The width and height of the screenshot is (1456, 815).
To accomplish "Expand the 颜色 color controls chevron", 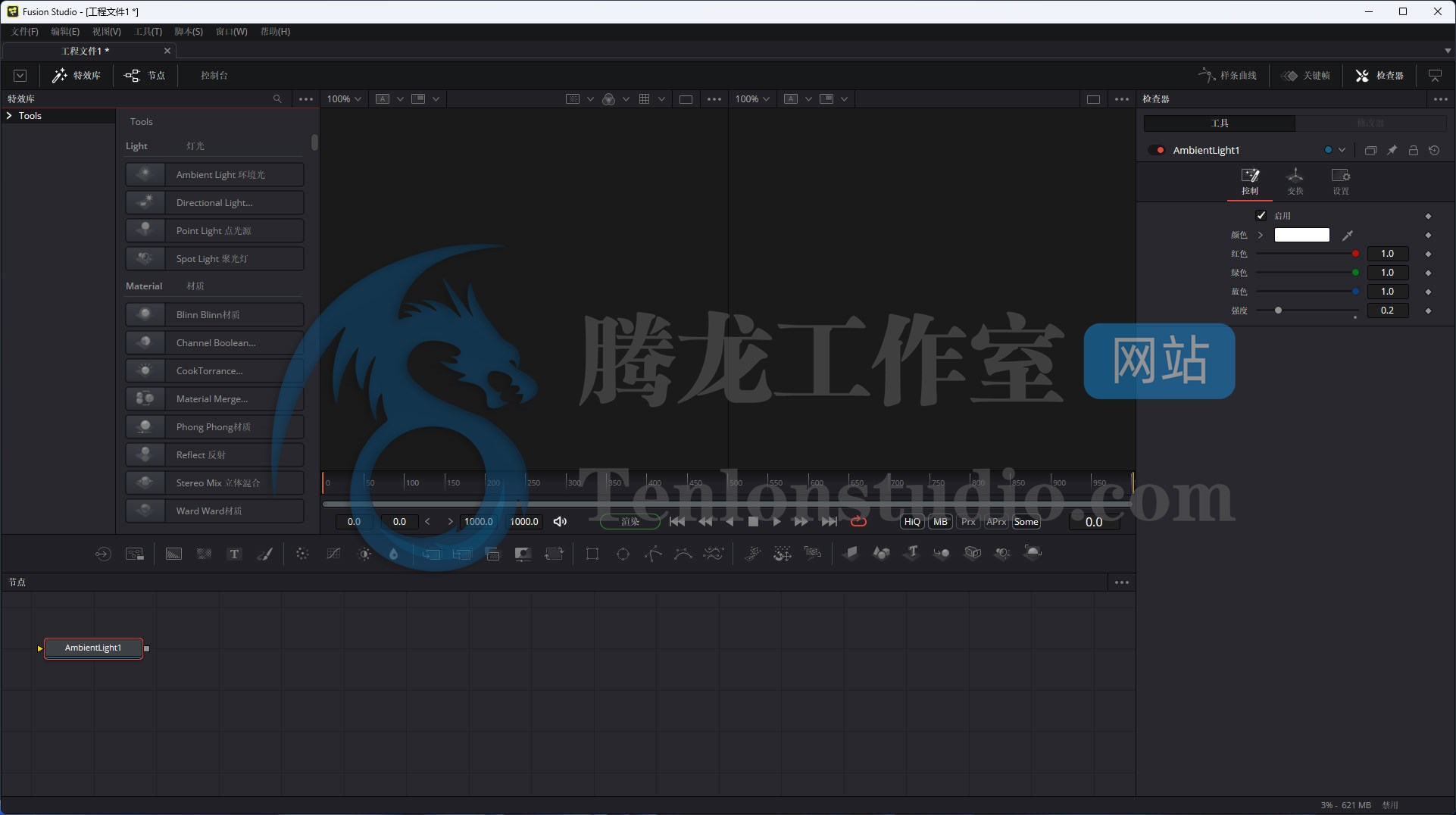I will coord(1261,235).
